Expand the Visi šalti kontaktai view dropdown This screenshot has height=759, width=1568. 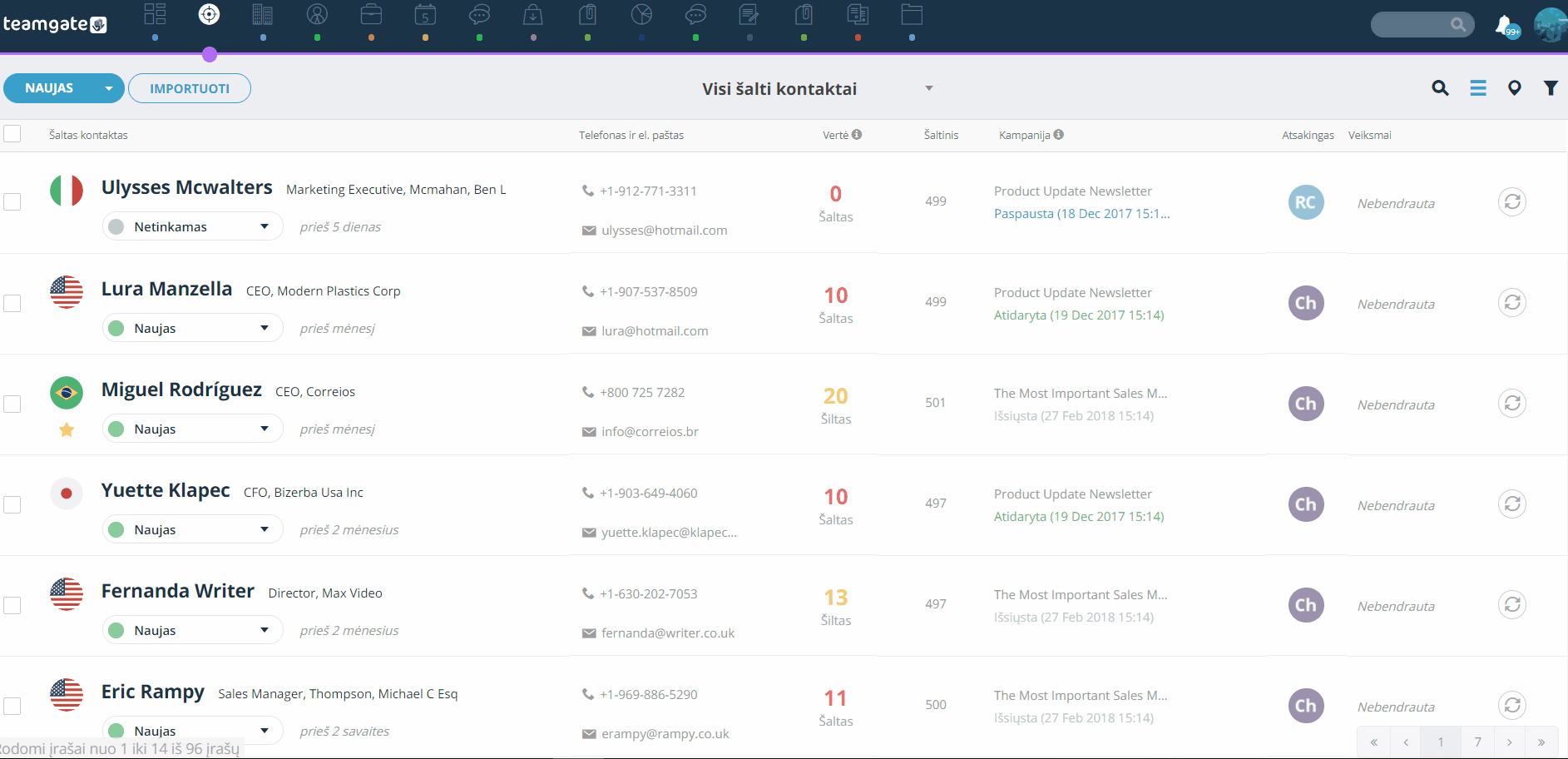pyautogui.click(x=929, y=88)
